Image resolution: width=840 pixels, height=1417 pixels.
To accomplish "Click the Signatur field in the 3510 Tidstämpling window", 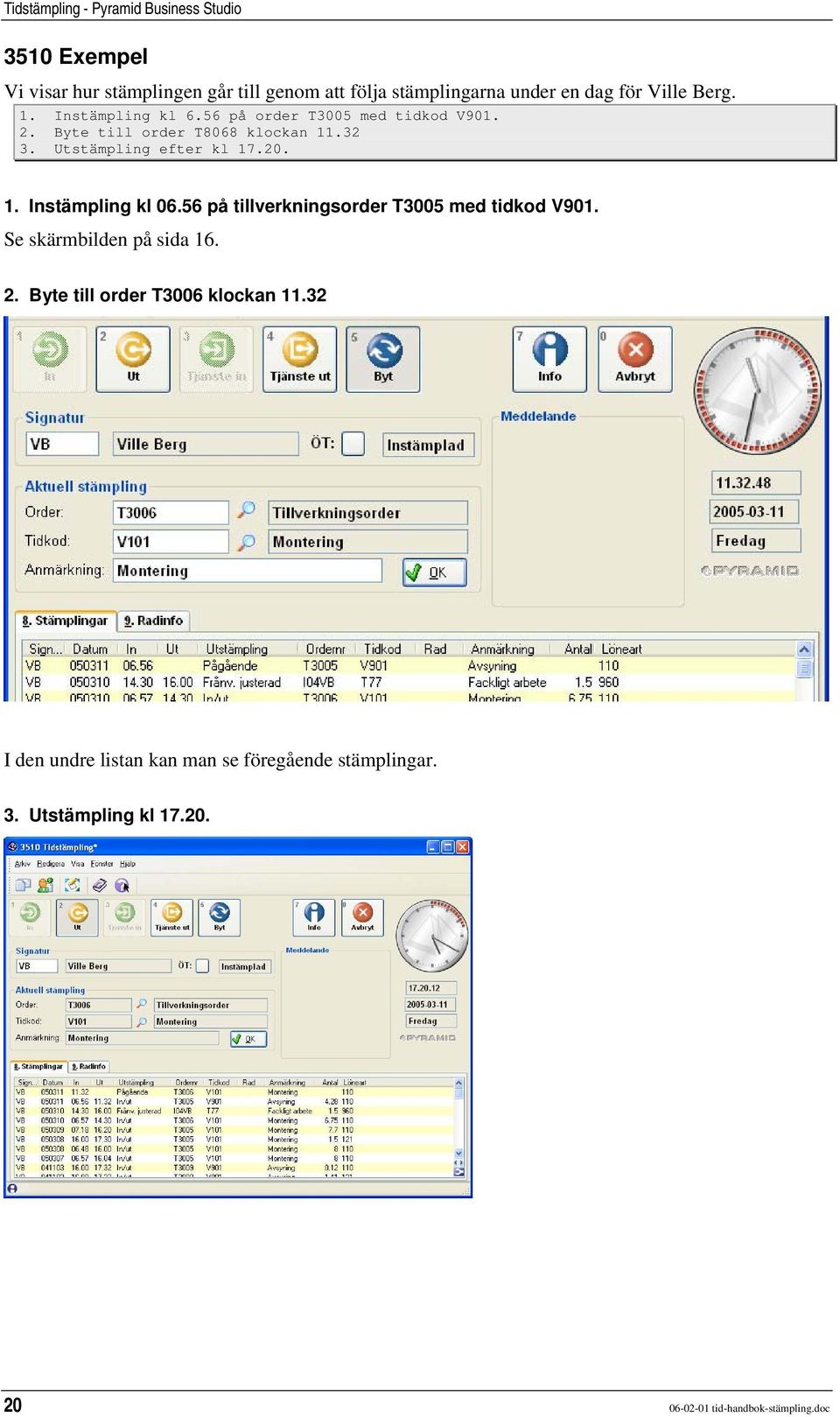I will point(38,966).
